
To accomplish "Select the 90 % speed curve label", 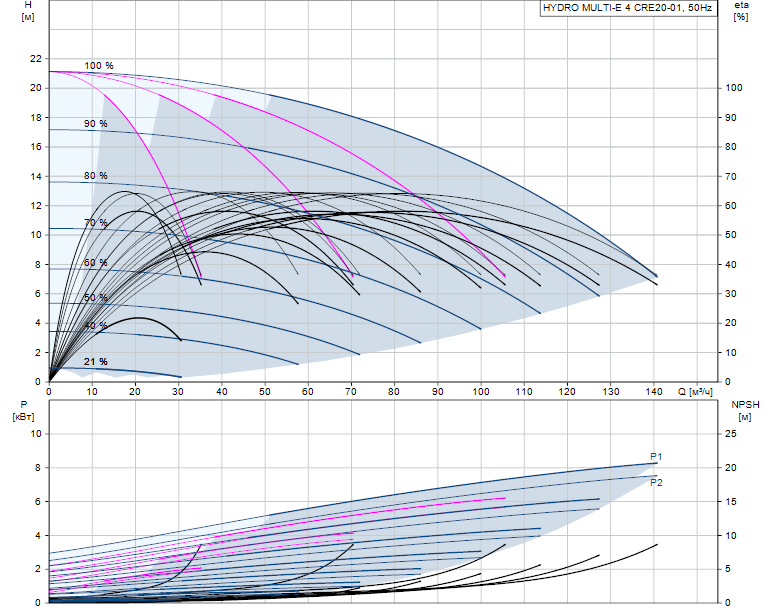I will coord(95,124).
